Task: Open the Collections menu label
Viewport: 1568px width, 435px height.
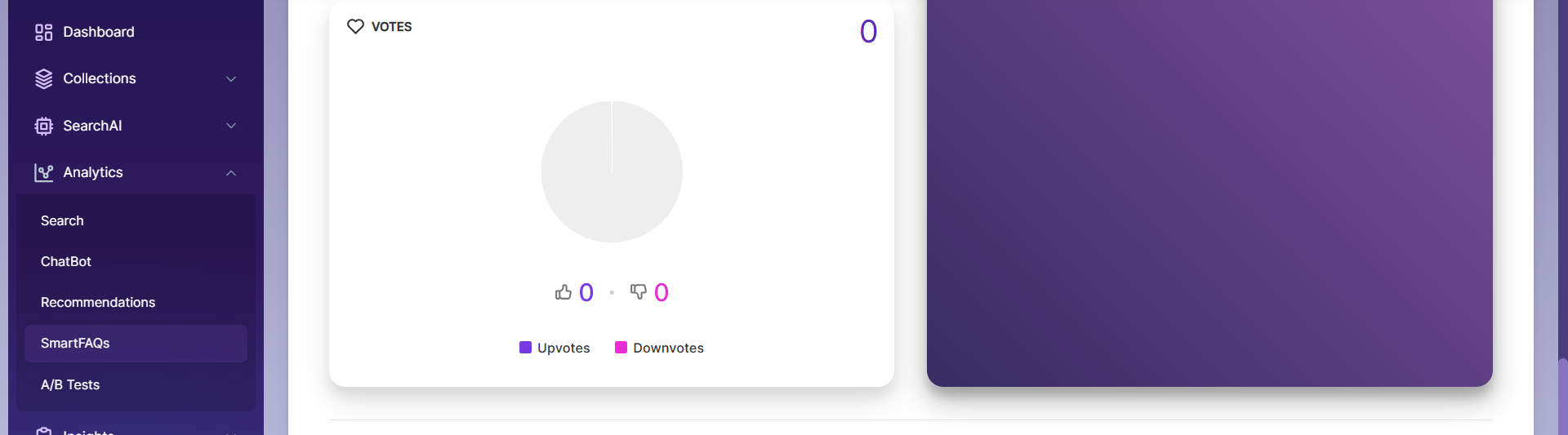Action: point(100,78)
